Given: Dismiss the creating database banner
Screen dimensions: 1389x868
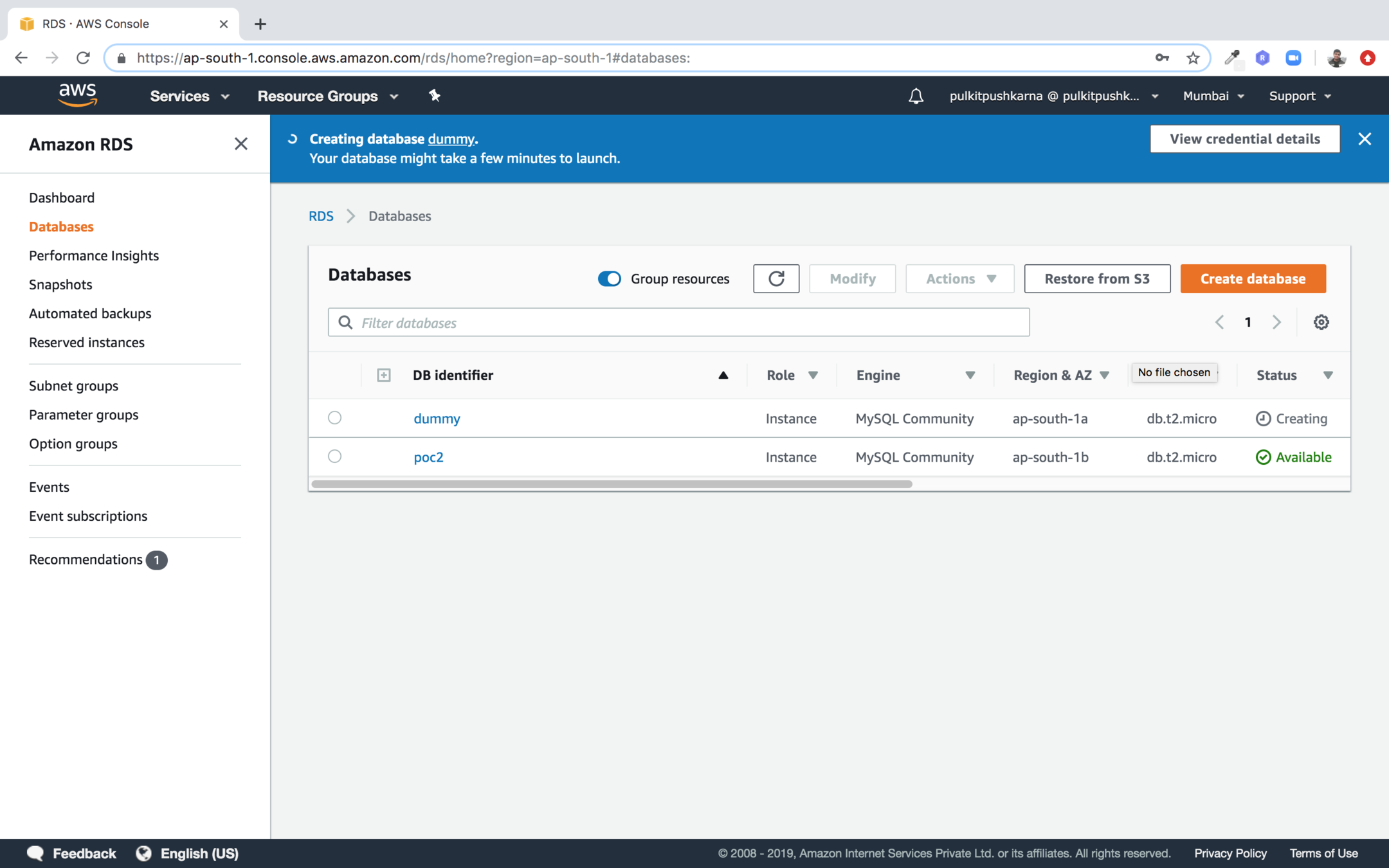Looking at the screenshot, I should 1365,139.
